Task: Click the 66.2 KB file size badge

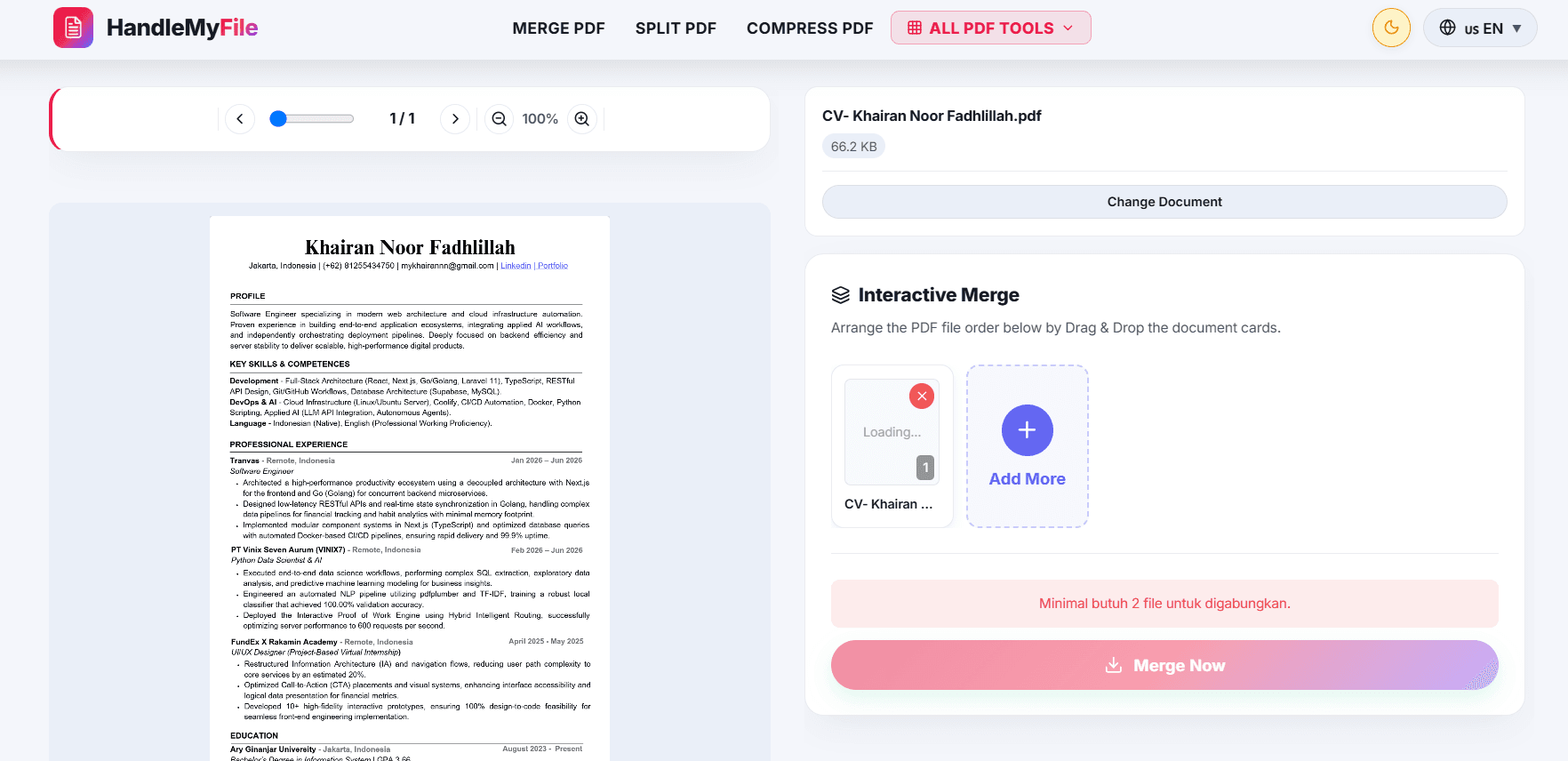Action: 853,147
